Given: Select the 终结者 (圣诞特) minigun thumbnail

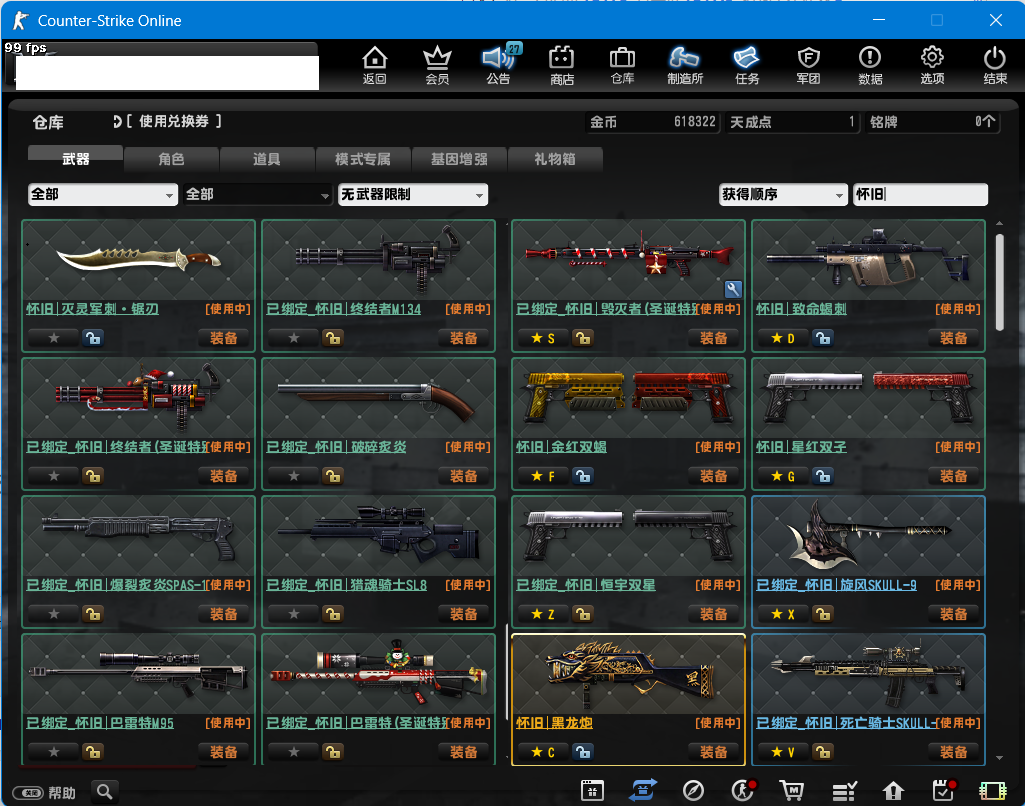Looking at the screenshot, I should (x=139, y=397).
